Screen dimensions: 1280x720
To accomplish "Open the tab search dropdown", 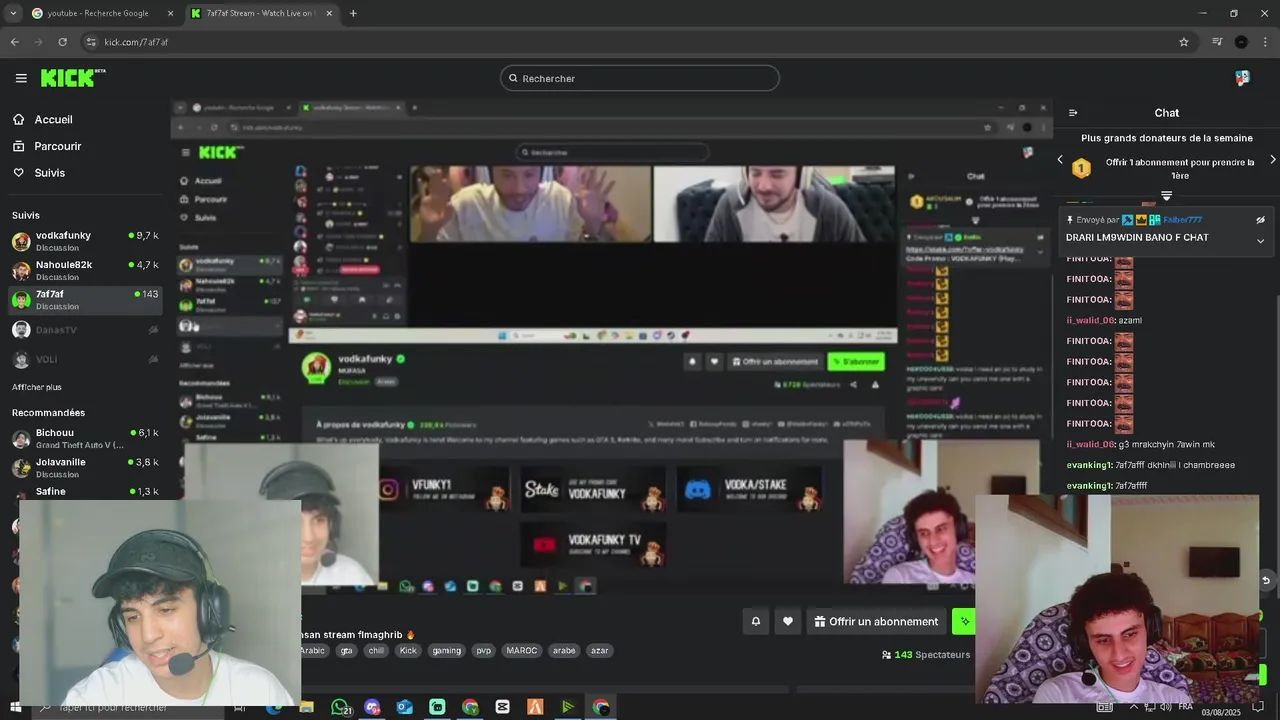I will click(x=13, y=13).
